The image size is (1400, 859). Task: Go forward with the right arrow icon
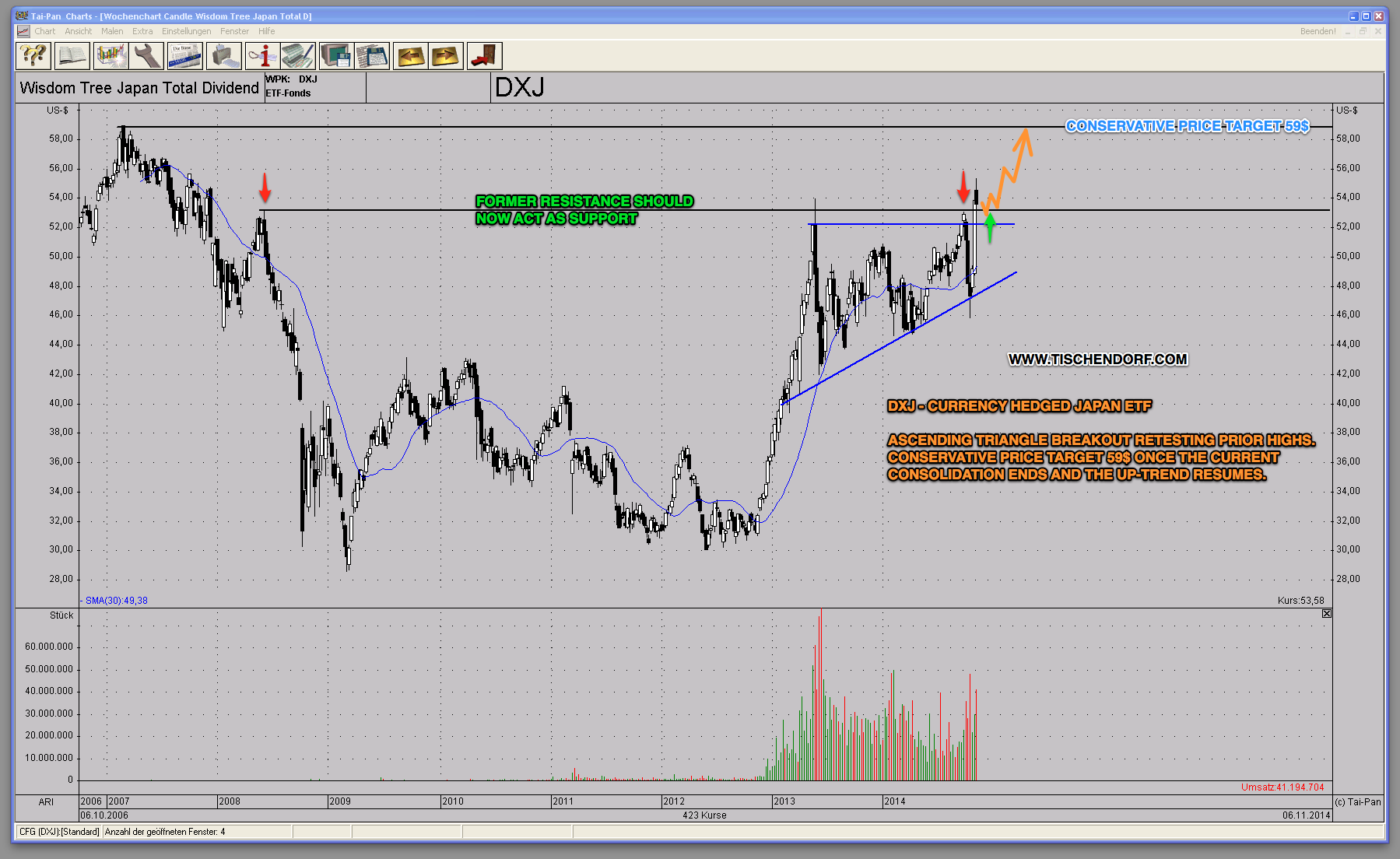coord(446,56)
